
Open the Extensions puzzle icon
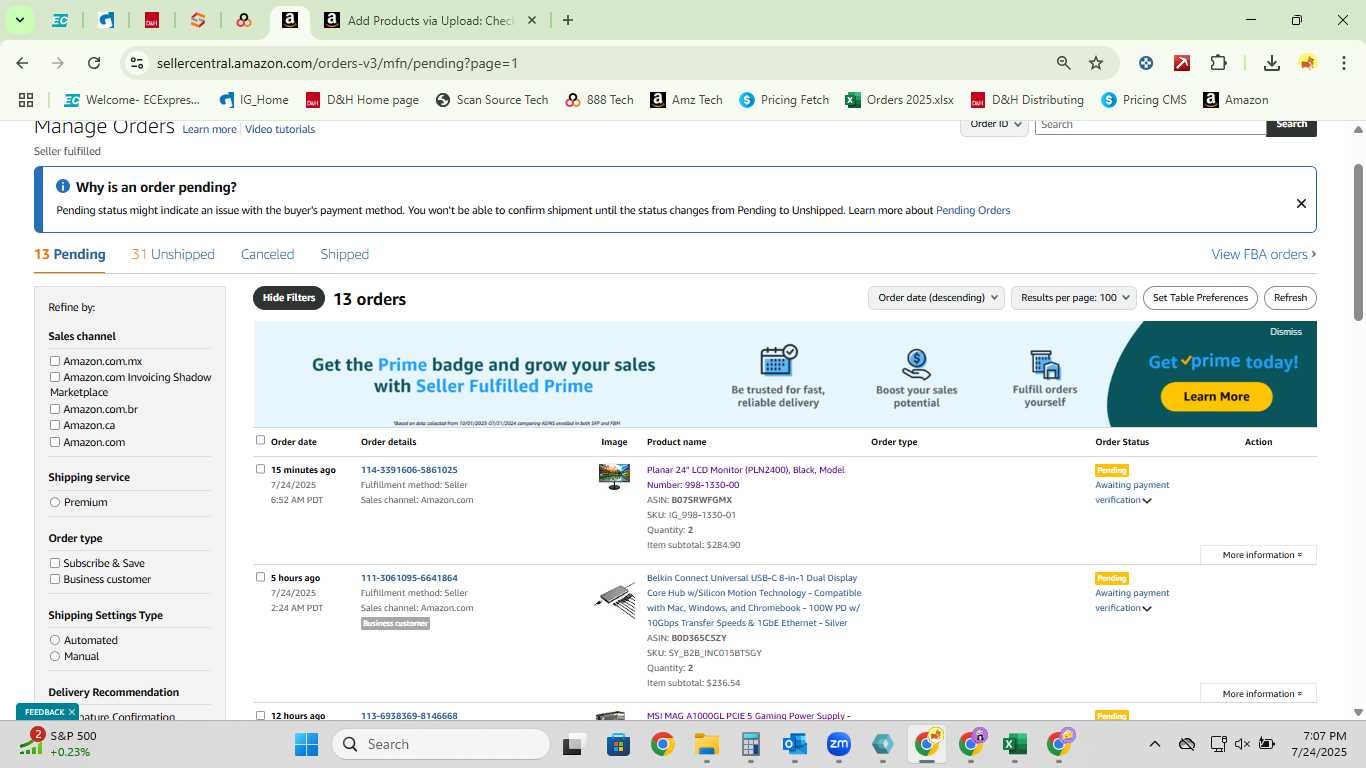[1218, 63]
